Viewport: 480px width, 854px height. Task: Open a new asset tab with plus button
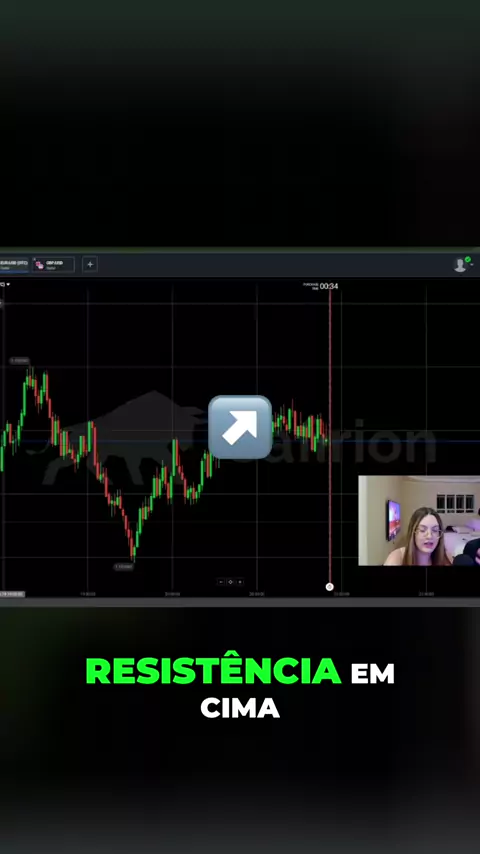90,265
